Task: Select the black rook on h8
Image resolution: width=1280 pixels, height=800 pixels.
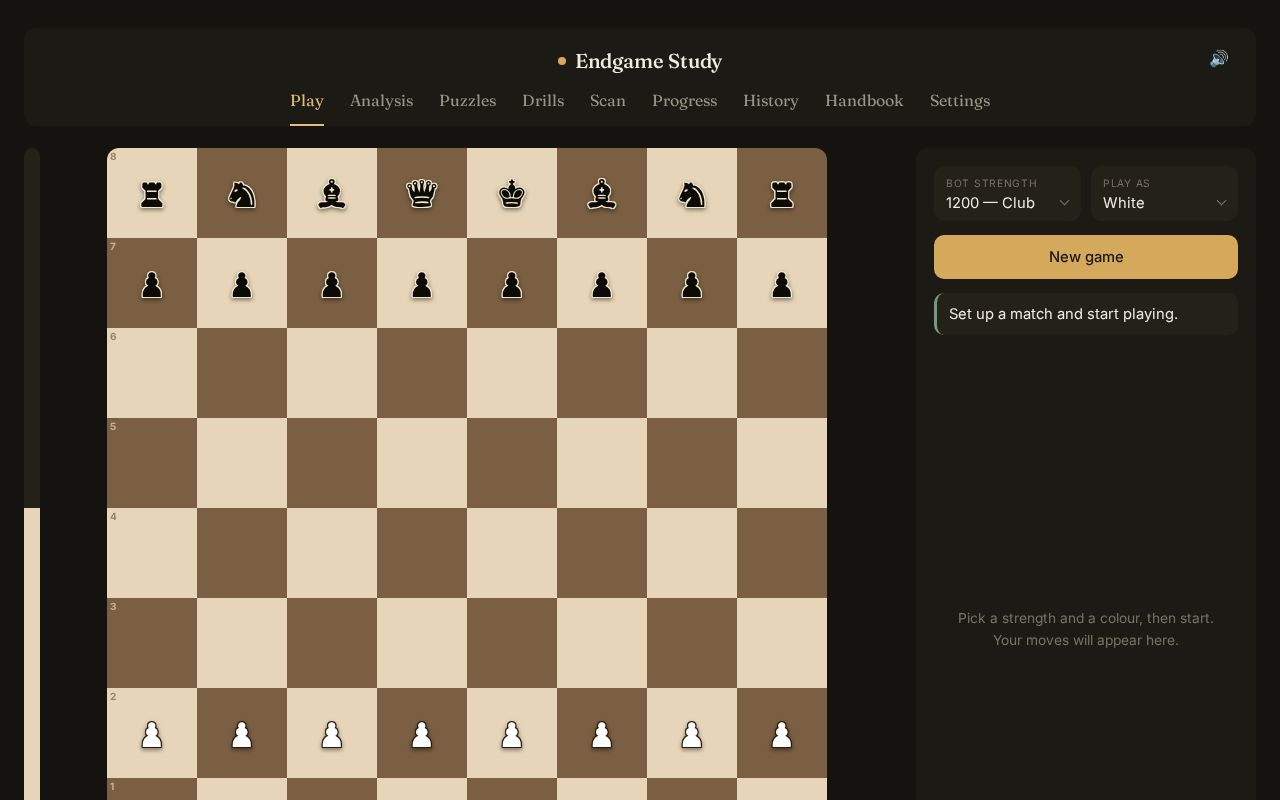Action: [782, 193]
